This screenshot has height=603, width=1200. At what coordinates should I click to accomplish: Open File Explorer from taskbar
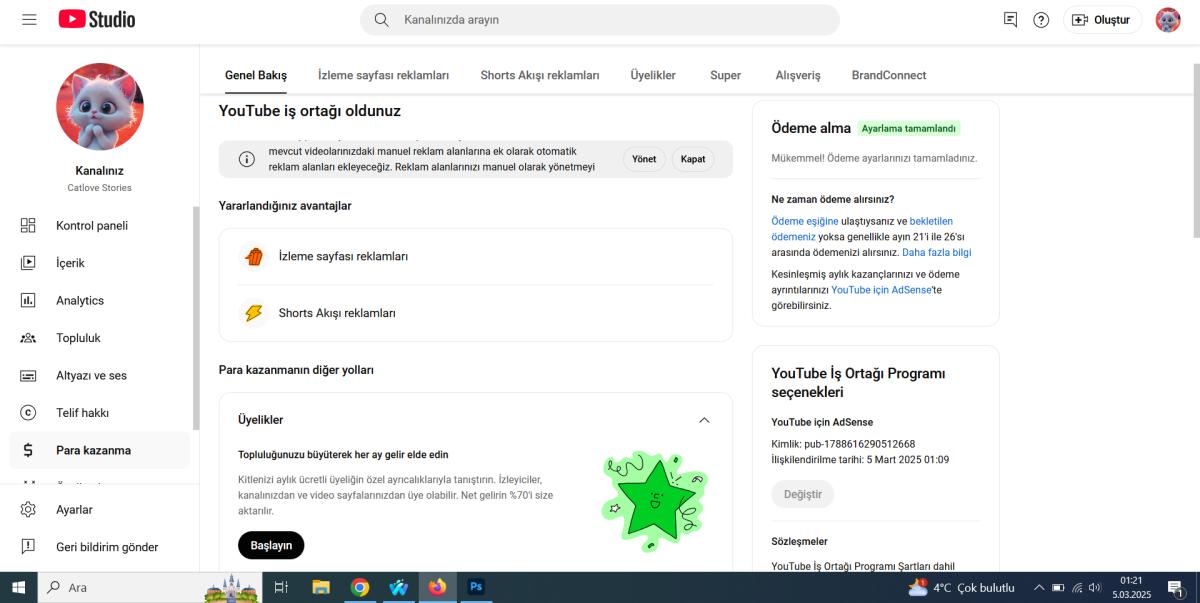321,587
